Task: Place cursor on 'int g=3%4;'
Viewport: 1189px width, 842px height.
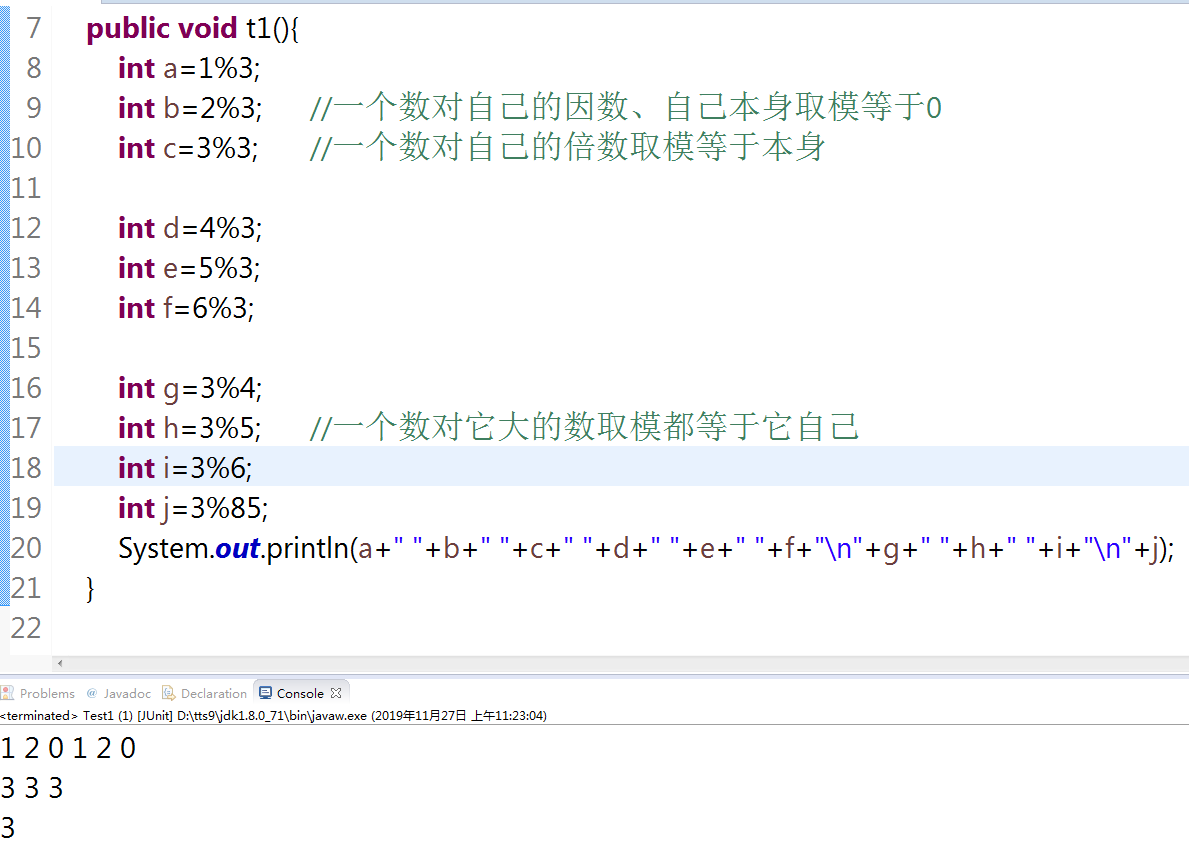Action: [x=190, y=388]
